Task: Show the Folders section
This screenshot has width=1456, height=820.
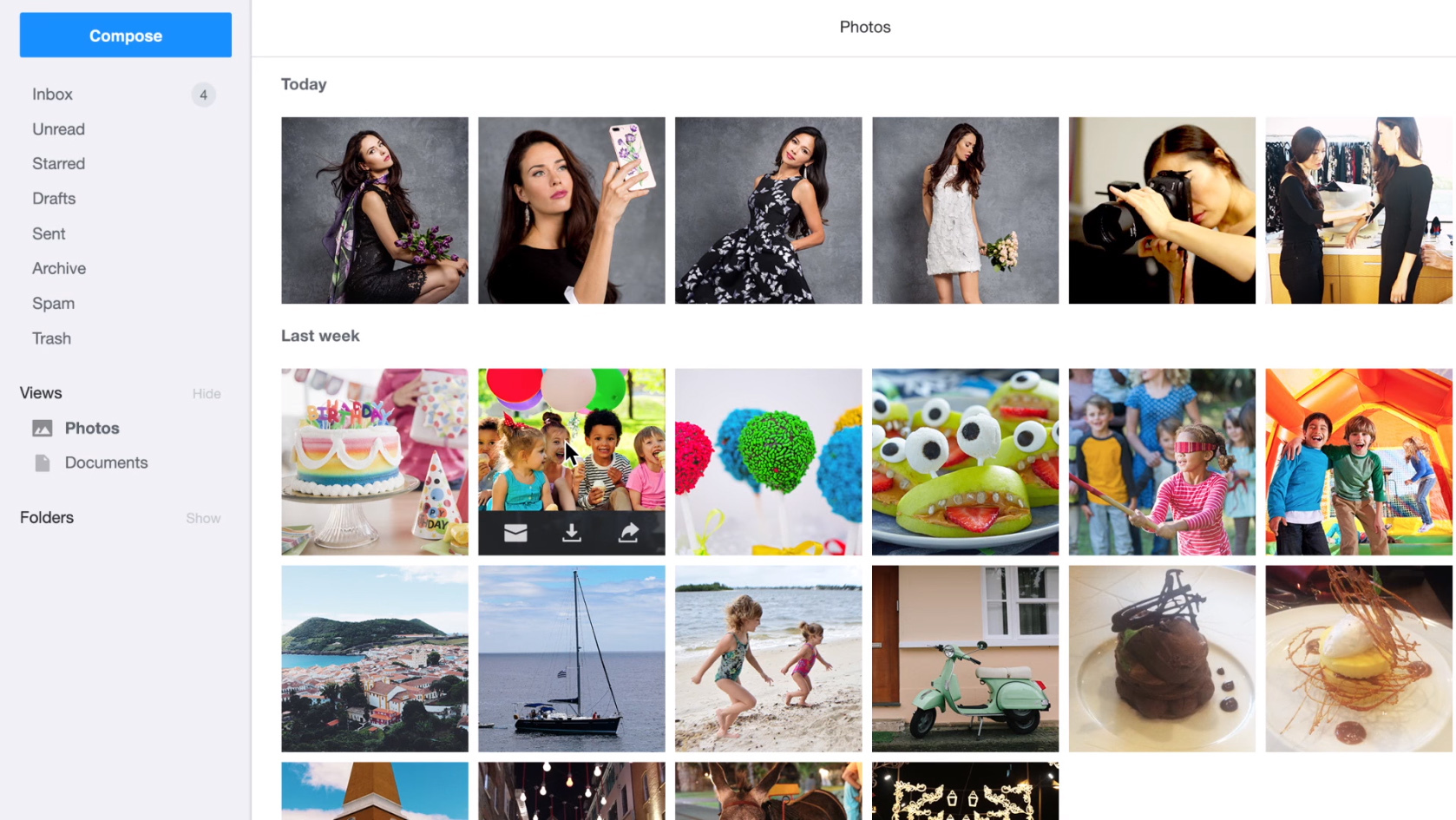Action: (x=203, y=518)
